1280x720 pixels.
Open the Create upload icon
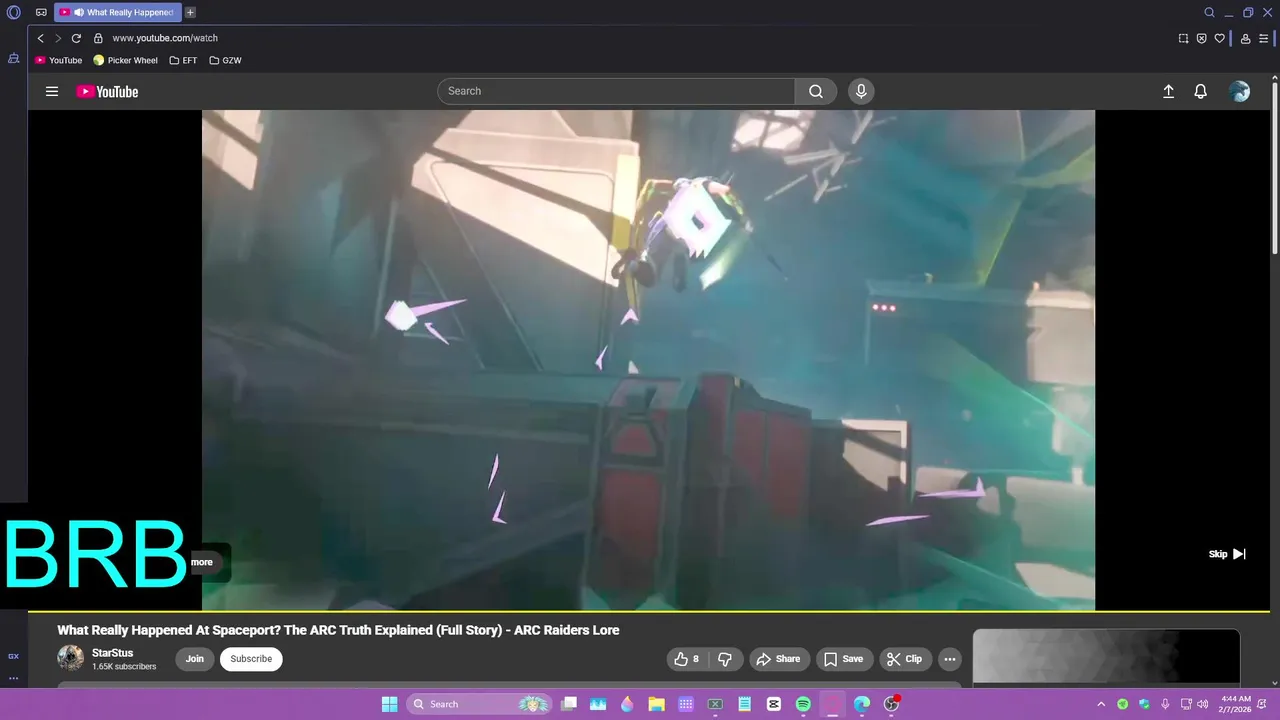pos(1168,91)
